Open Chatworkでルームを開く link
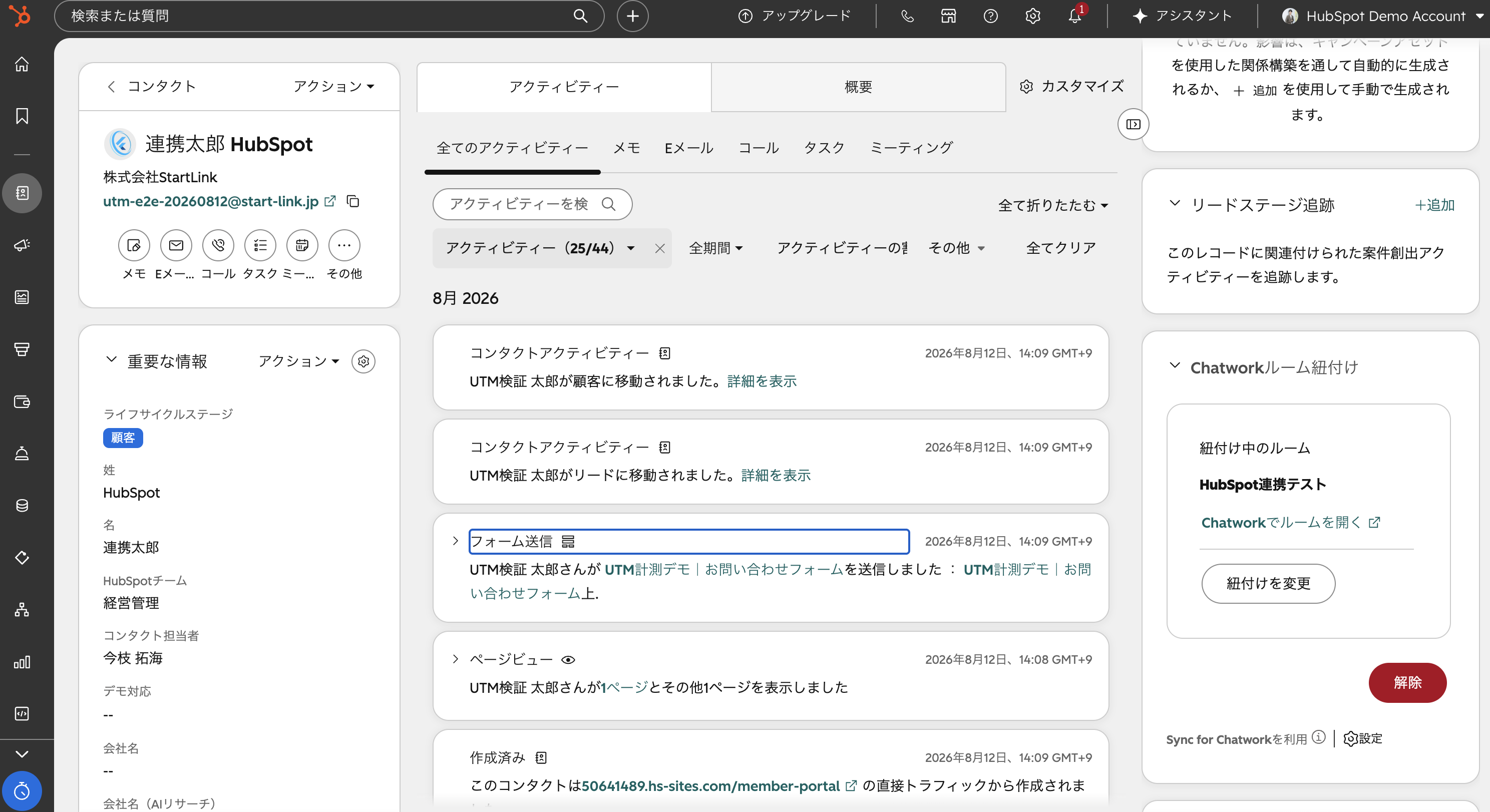 pos(1290,523)
